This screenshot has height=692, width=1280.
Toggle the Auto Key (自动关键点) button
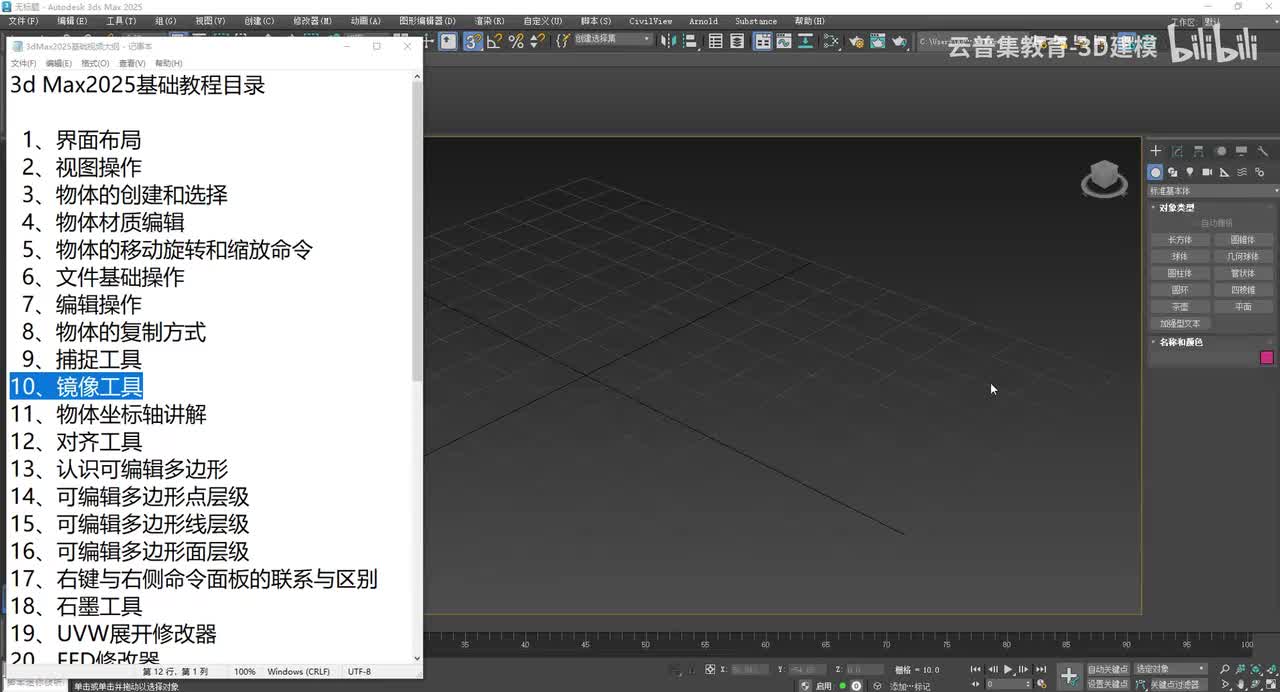1108,669
